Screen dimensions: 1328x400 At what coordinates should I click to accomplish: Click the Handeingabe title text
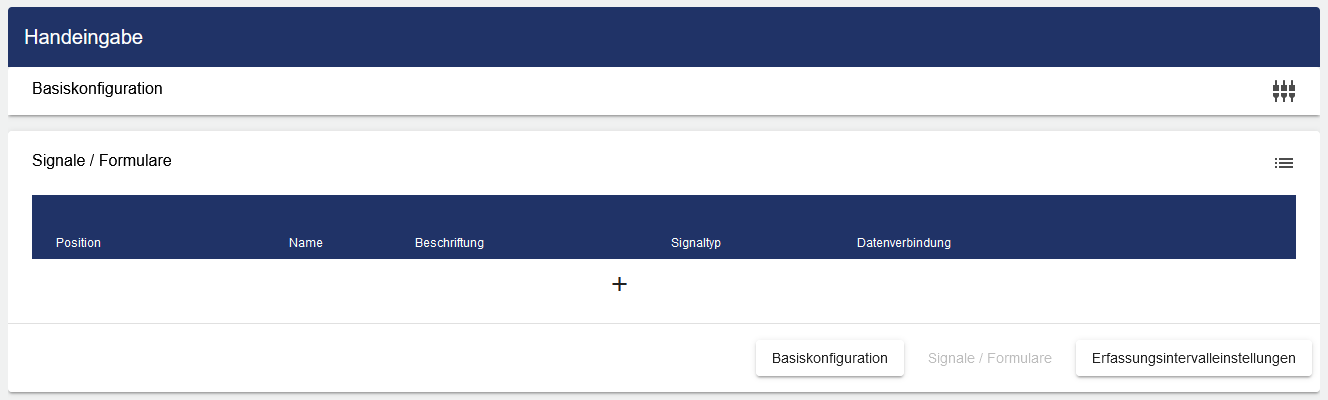(83, 37)
